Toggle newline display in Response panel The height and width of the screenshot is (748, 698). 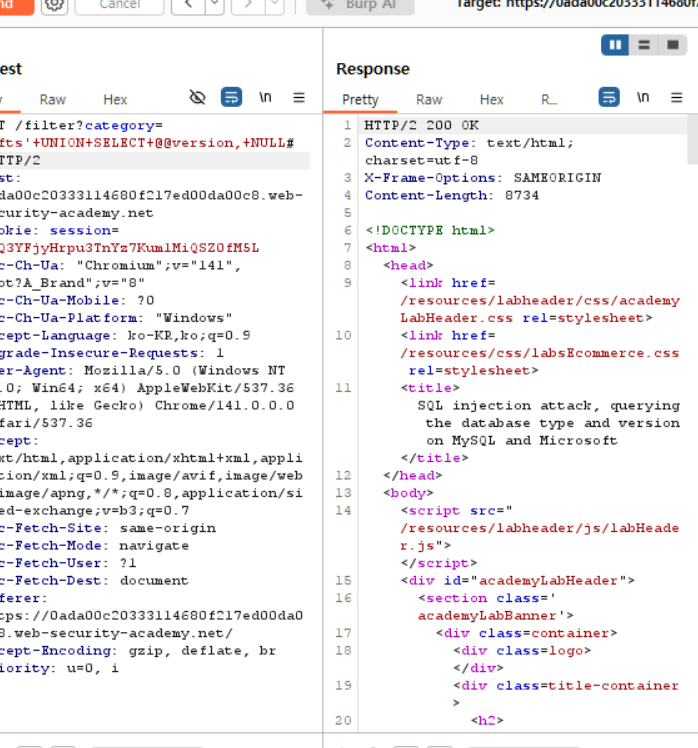pyautogui.click(x=643, y=97)
